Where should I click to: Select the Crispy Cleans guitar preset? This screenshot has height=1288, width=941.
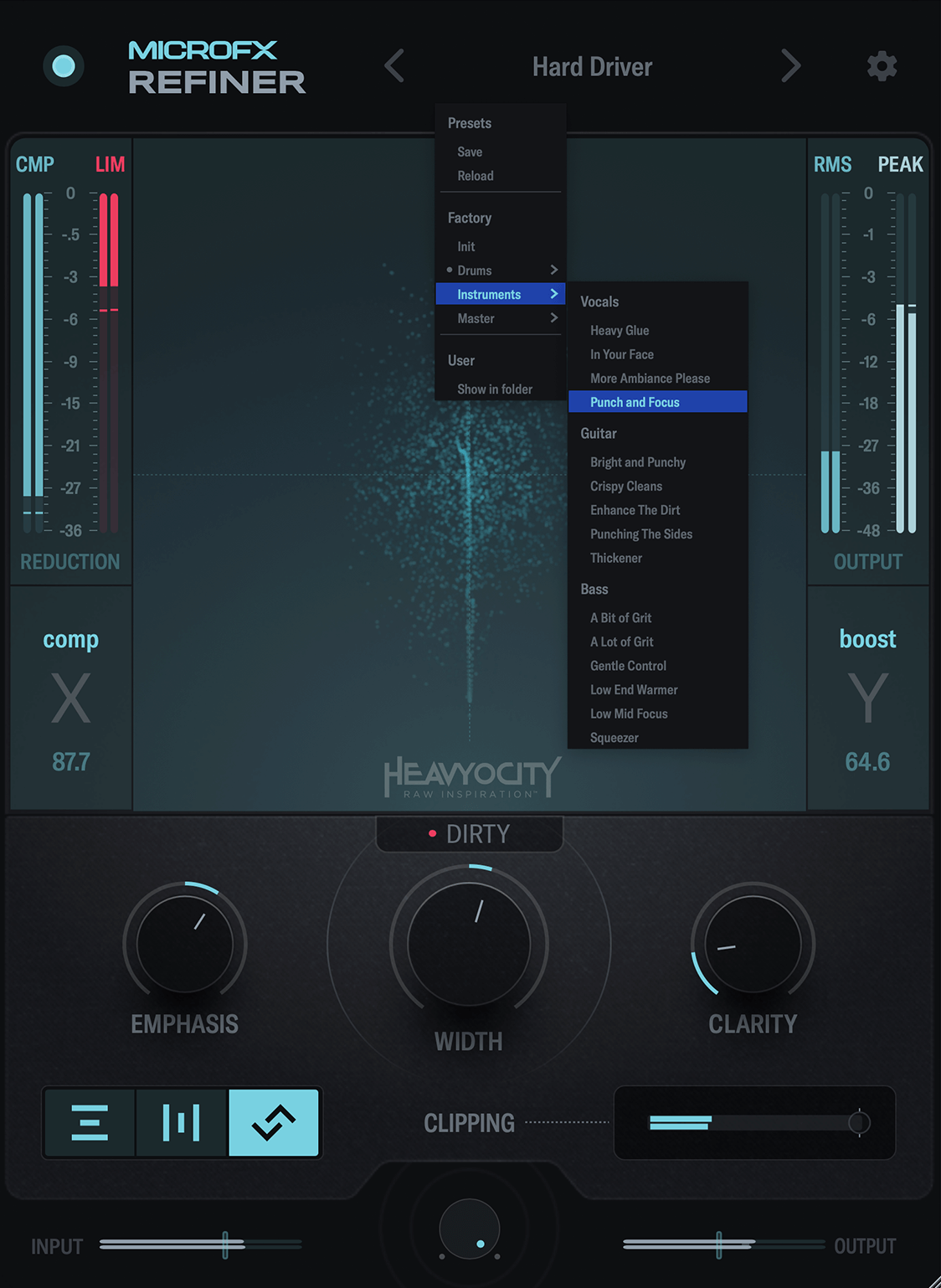coord(626,487)
